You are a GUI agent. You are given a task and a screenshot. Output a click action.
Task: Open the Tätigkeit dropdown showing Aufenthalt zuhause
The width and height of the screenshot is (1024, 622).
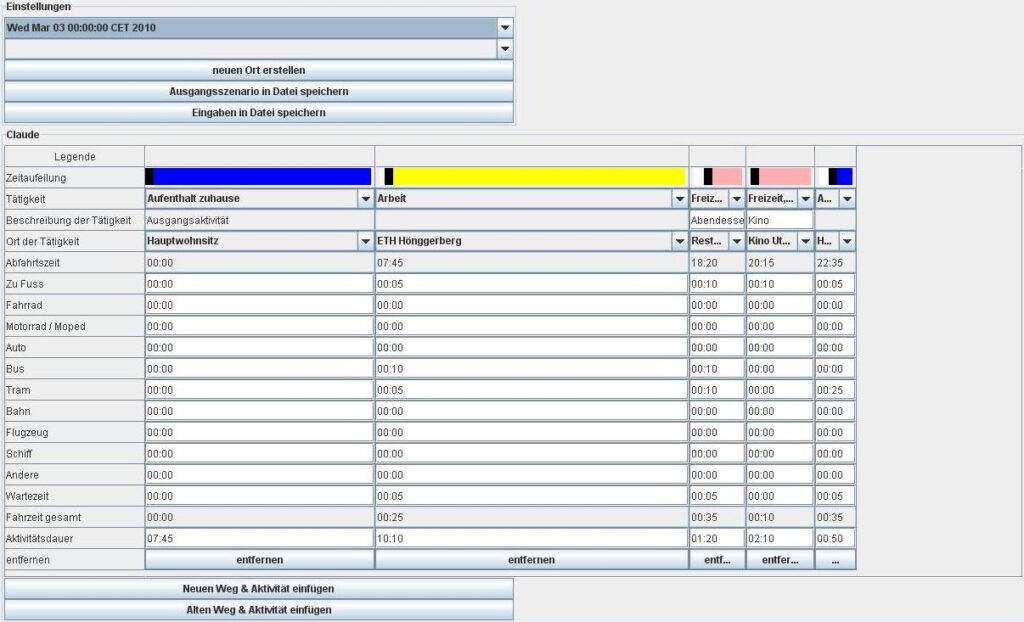pyautogui.click(x=366, y=198)
